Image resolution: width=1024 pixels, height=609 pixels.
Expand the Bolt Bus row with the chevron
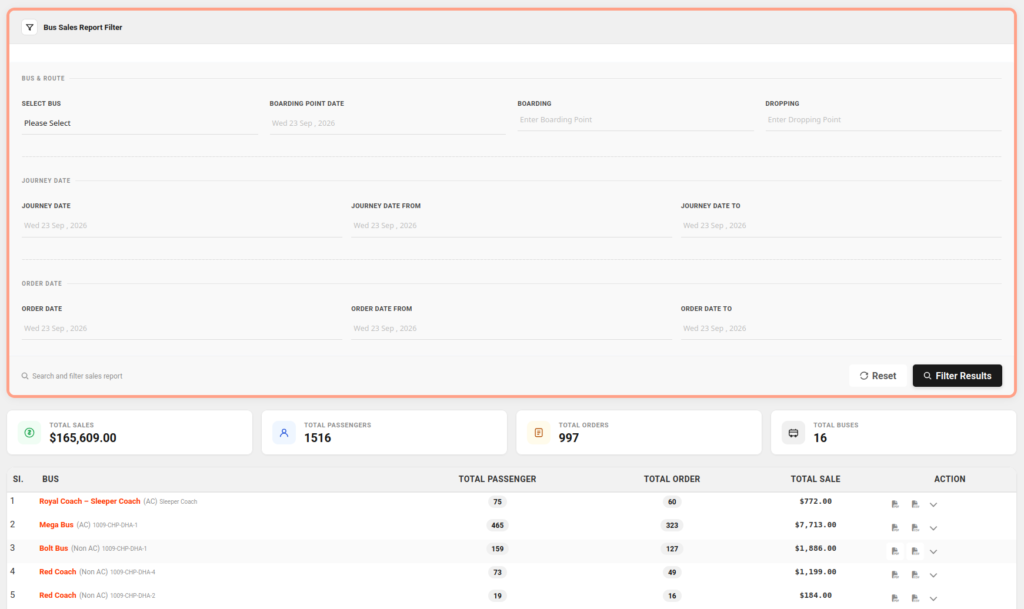(933, 552)
